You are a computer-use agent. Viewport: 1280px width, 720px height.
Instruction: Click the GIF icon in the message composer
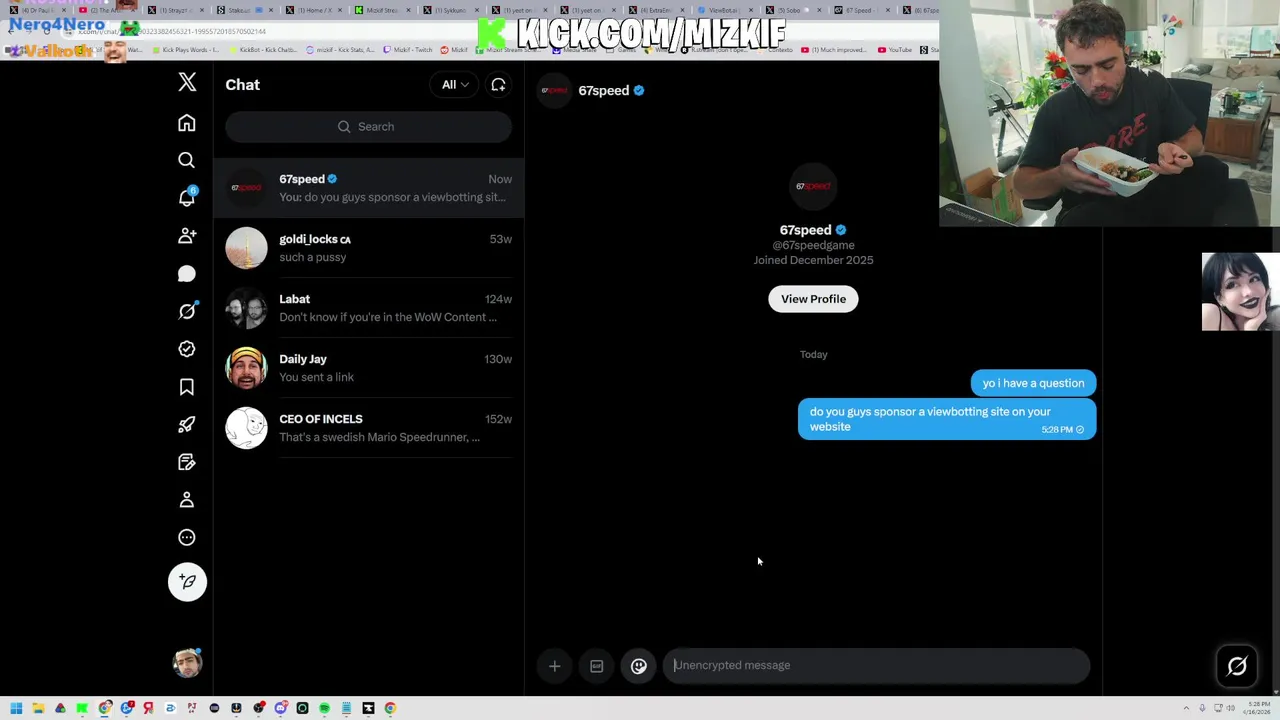(x=596, y=666)
